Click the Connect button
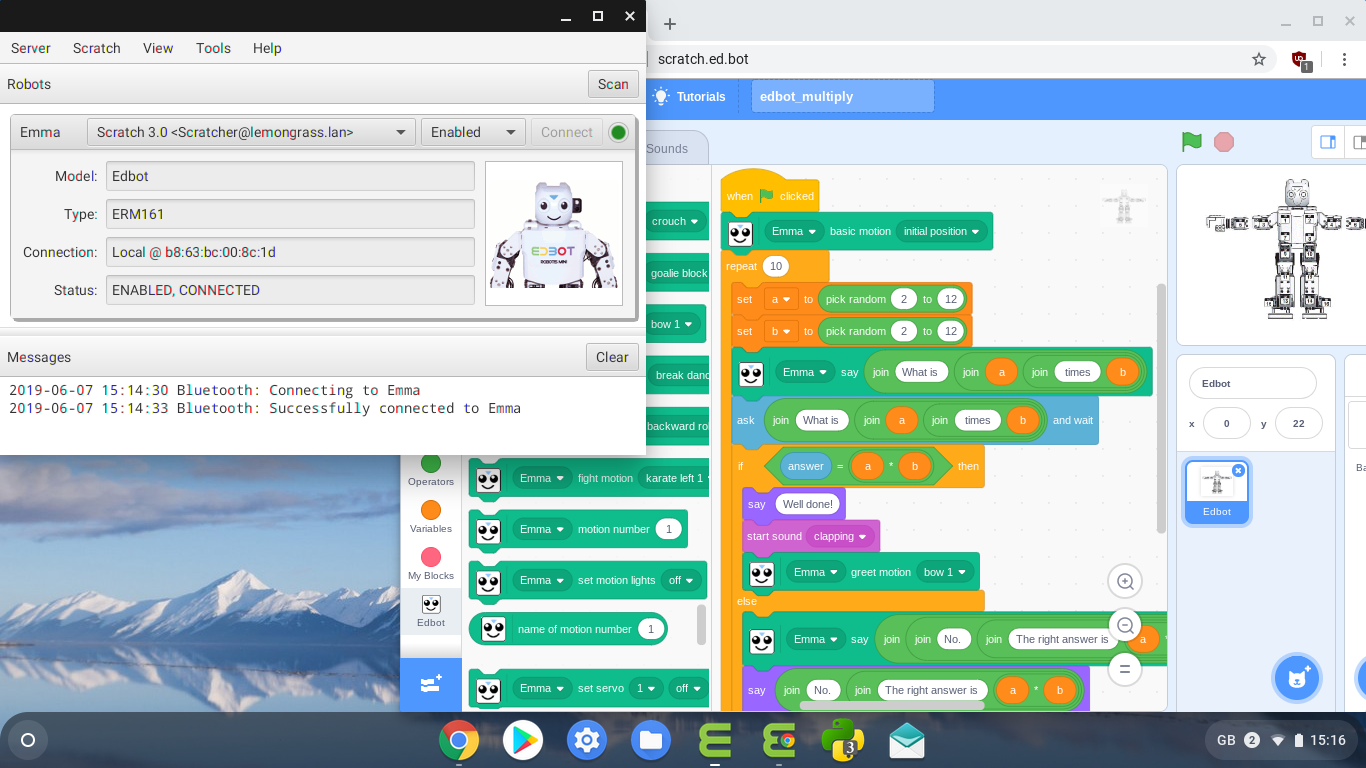This screenshot has width=1366, height=768. (567, 132)
